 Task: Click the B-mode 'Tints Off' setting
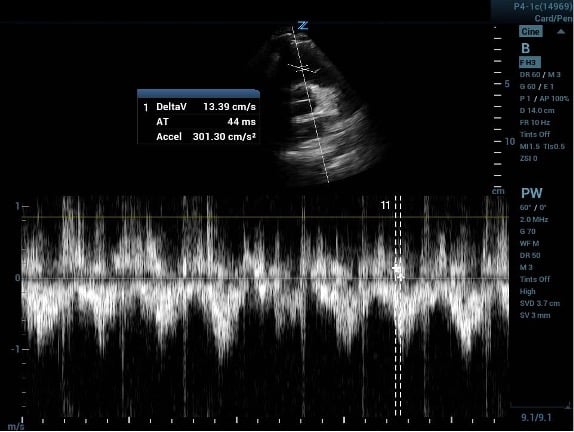click(x=535, y=134)
